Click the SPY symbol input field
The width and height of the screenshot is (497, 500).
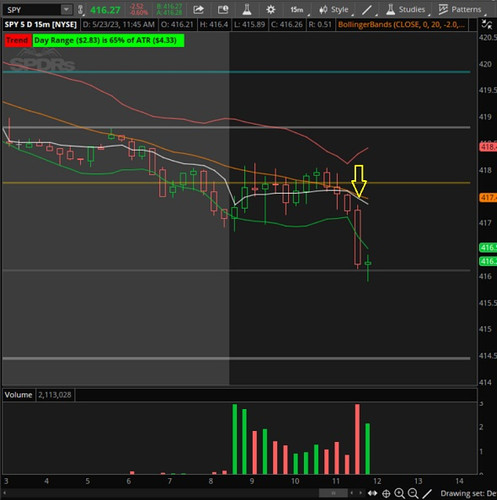(32, 10)
